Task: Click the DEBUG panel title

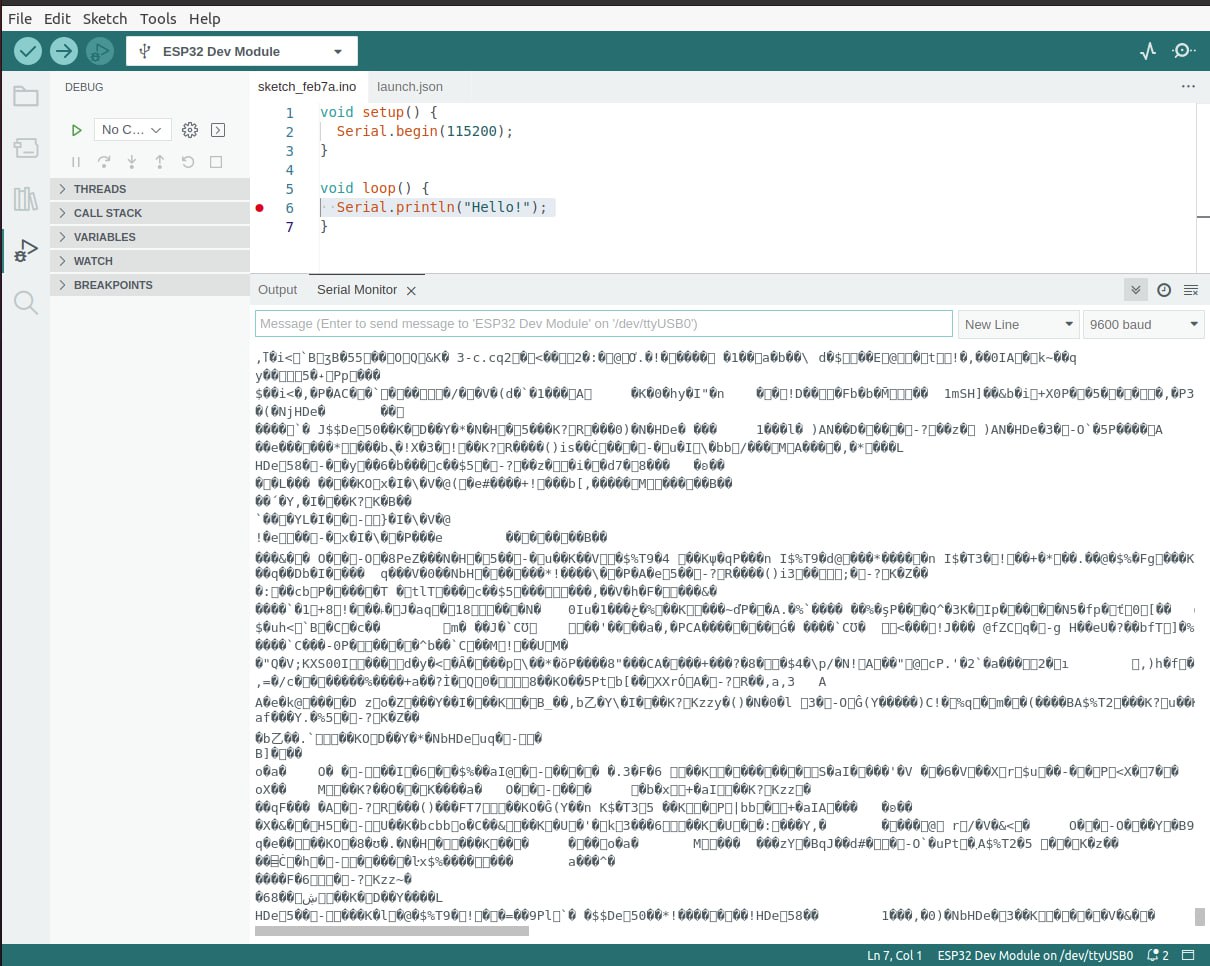Action: (84, 87)
